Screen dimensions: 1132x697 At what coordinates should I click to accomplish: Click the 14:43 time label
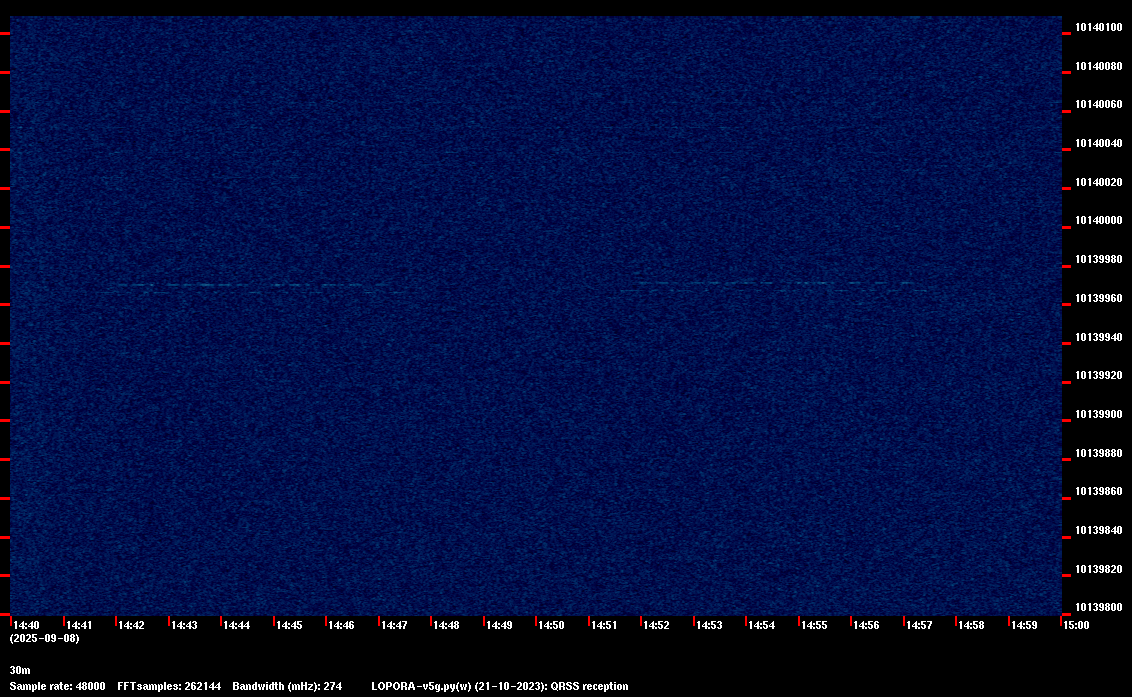(184, 625)
